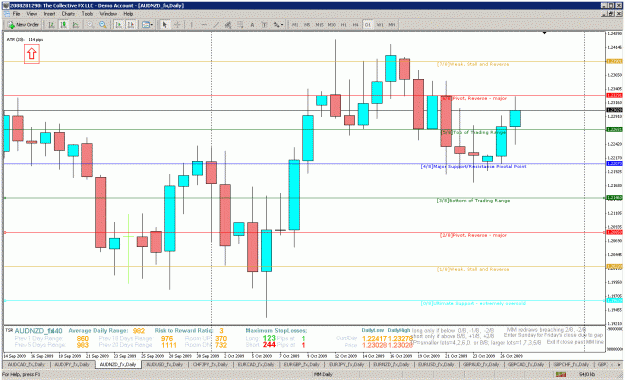This screenshot has height=380, width=625.
Task: Open the View menu
Action: click(x=32, y=14)
